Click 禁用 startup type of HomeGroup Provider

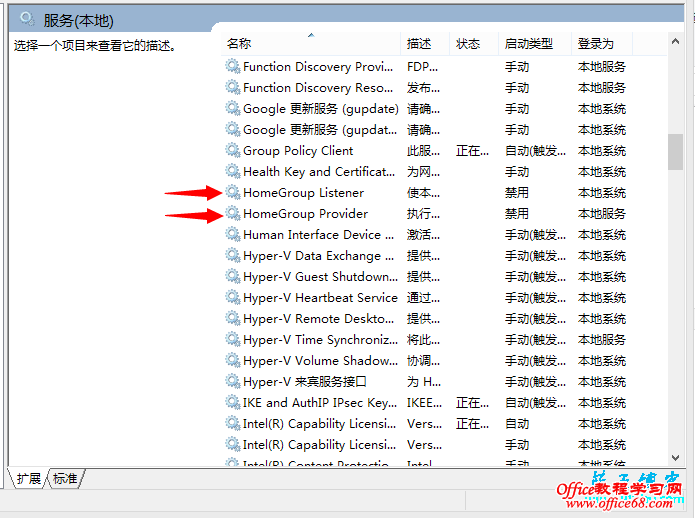517,214
